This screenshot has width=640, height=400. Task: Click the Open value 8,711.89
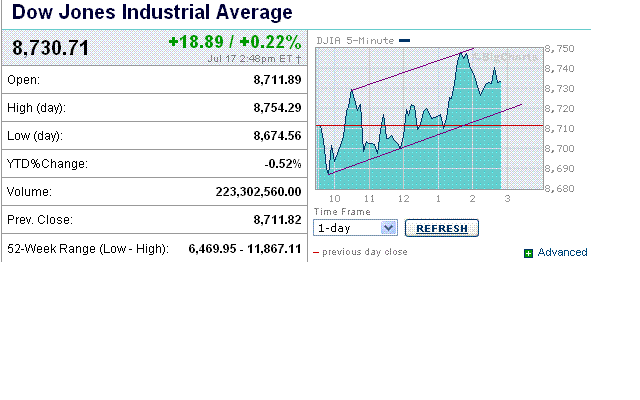click(x=277, y=80)
